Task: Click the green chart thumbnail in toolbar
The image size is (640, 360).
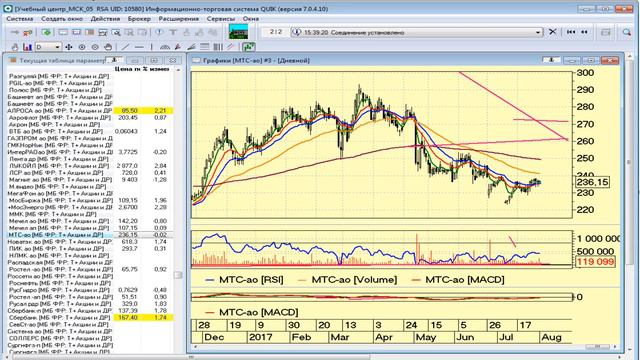Action: tap(238, 32)
